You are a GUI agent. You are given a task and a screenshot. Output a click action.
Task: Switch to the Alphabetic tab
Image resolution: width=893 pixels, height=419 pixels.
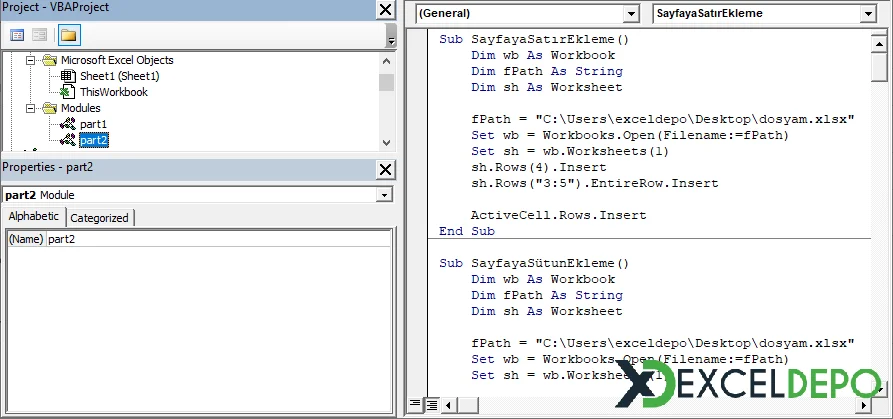tap(34, 218)
